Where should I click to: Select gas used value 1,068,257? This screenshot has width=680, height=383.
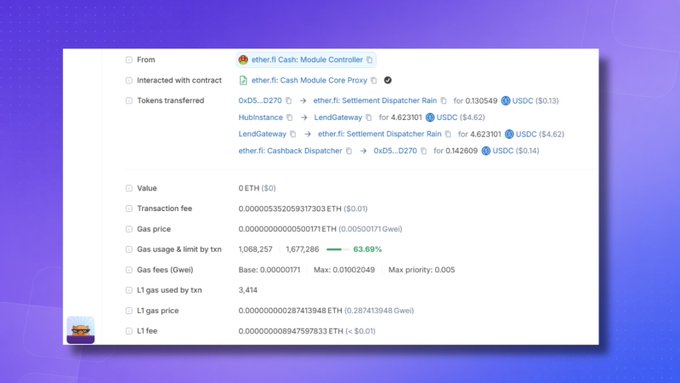click(x=255, y=249)
